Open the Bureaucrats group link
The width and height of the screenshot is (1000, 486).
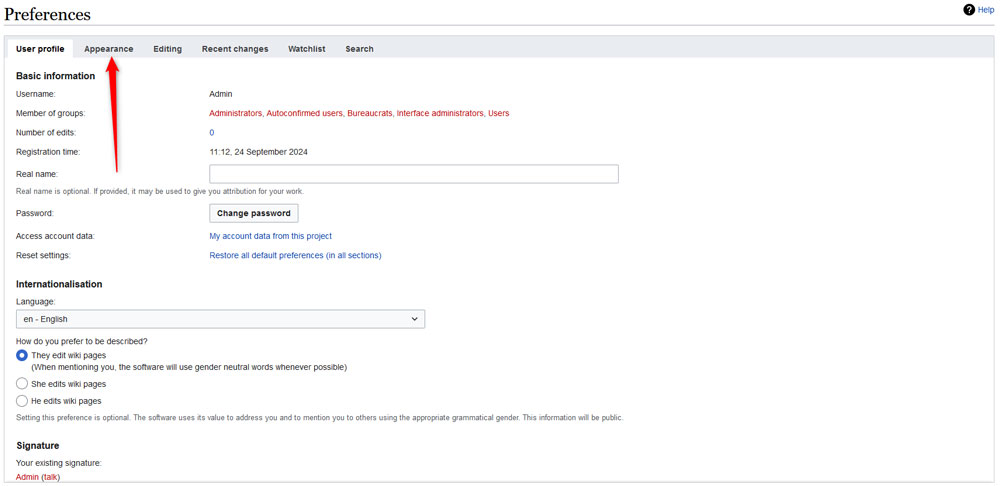click(x=369, y=114)
